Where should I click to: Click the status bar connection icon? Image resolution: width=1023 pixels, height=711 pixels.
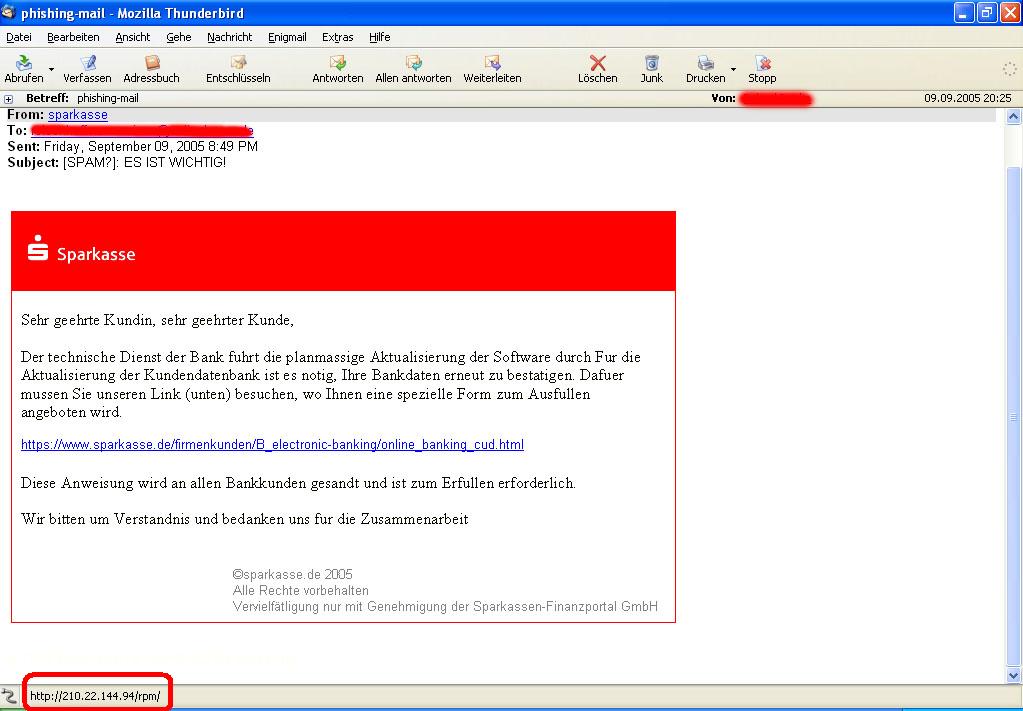(8, 696)
